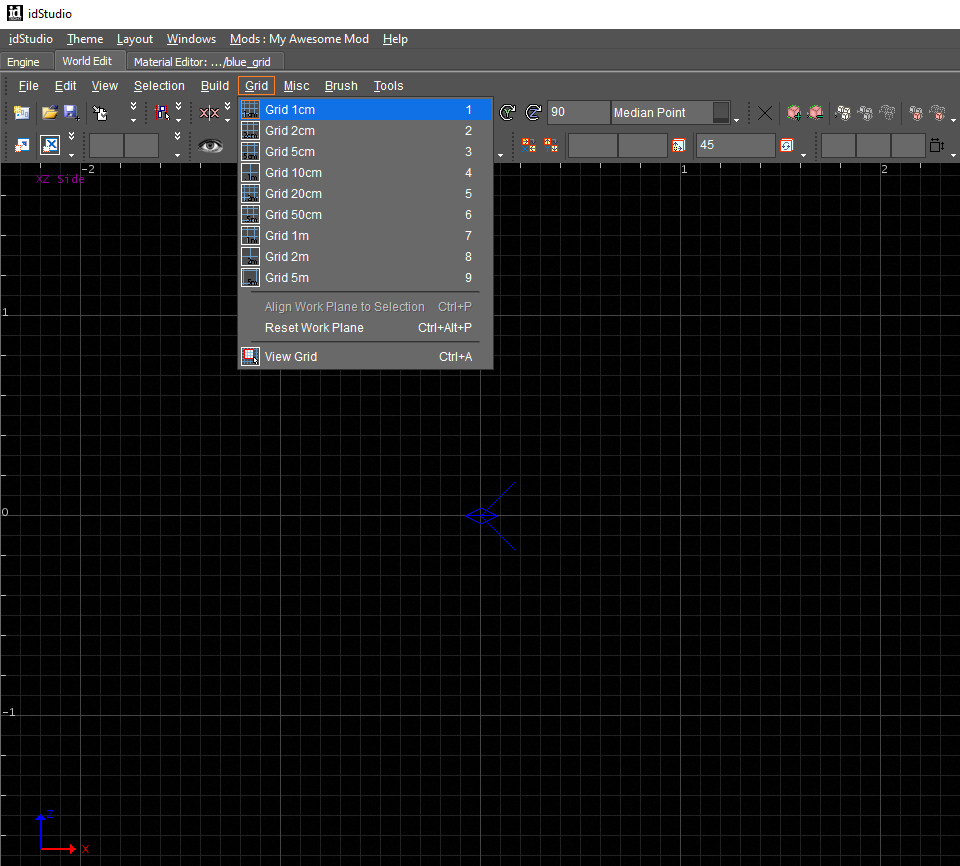The width and height of the screenshot is (960, 866).
Task: Click the pink cube with green plus icon
Action: 794,113
